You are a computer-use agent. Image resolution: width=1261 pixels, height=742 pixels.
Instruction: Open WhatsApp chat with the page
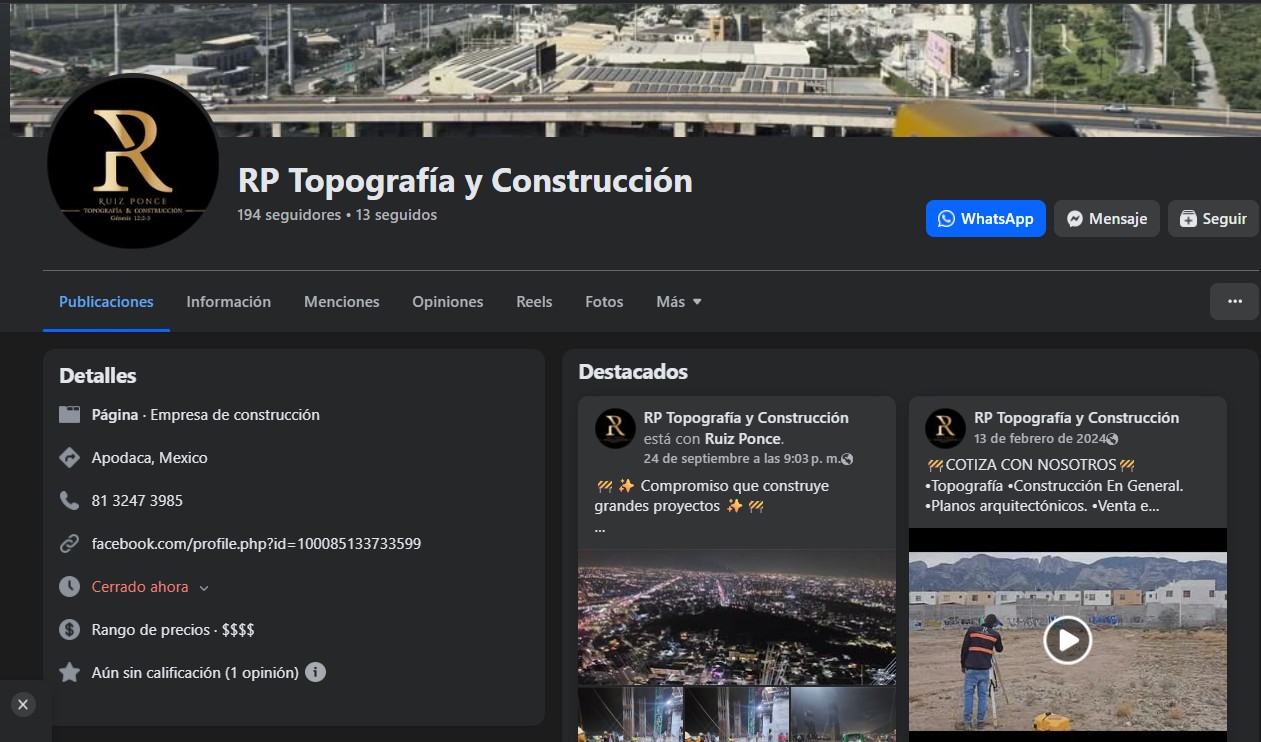click(985, 218)
